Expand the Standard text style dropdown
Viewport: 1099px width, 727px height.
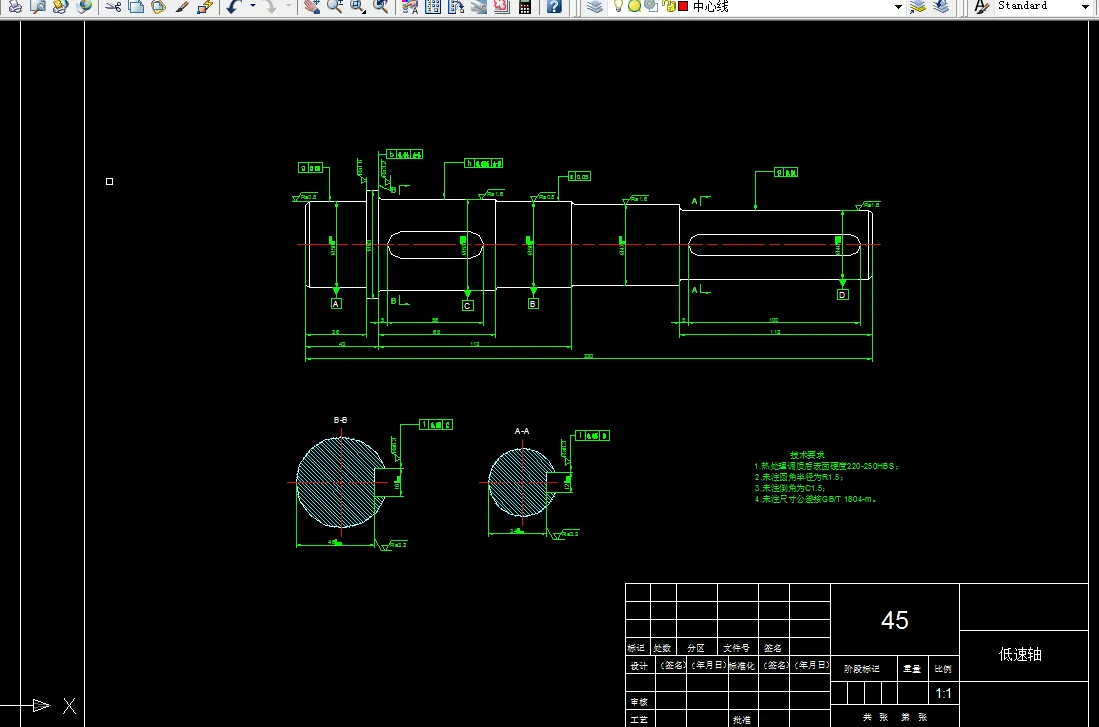(1085, 6)
